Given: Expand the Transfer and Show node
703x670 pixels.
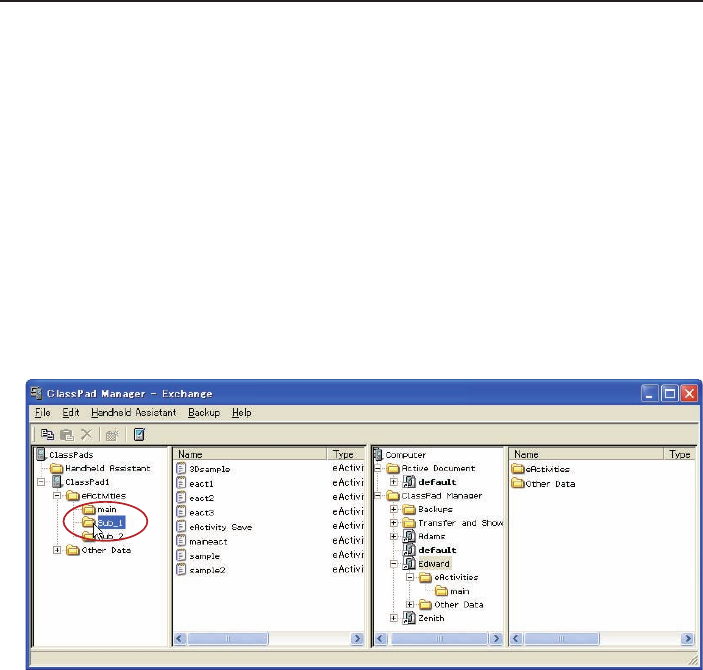Looking at the screenshot, I should pyautogui.click(x=394, y=523).
